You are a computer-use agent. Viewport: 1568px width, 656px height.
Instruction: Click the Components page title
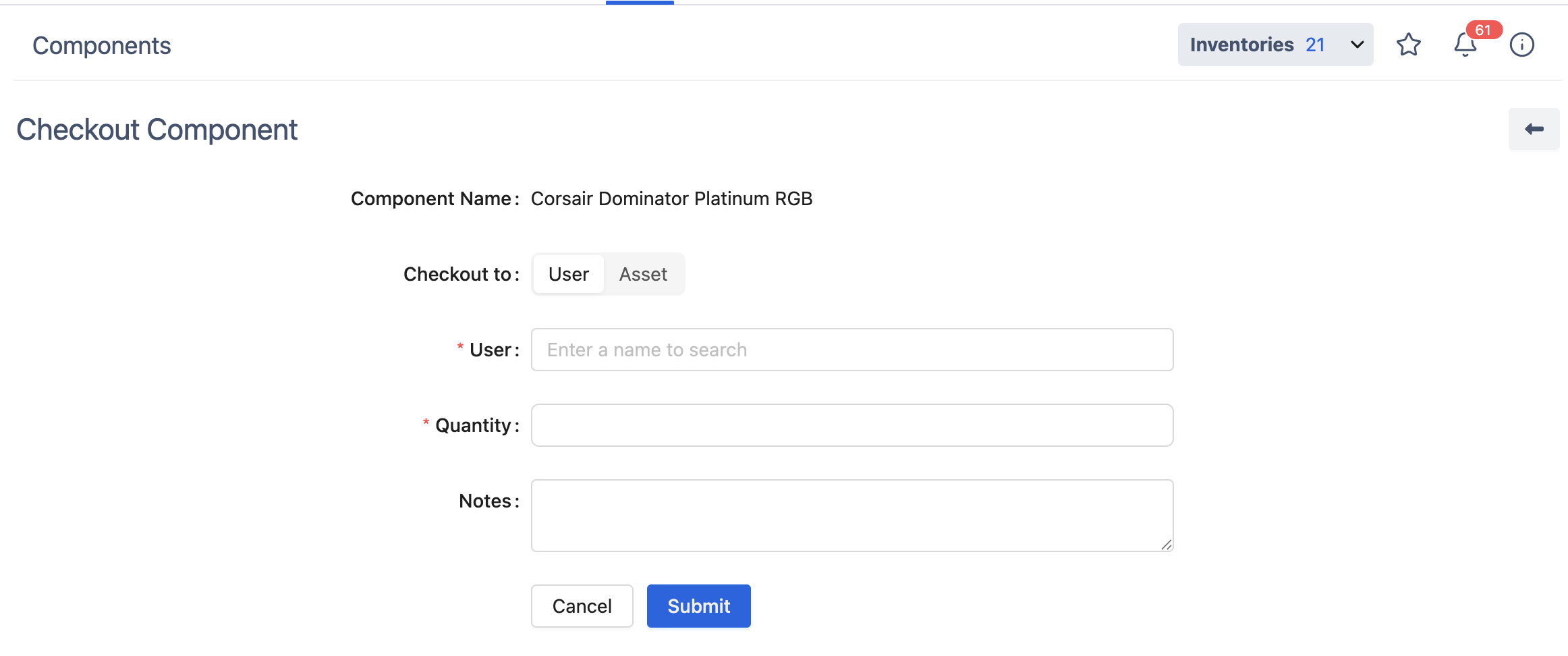click(x=102, y=45)
